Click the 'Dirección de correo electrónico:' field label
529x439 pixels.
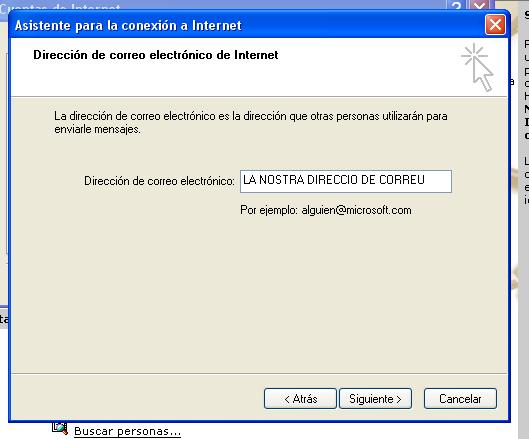point(159,181)
